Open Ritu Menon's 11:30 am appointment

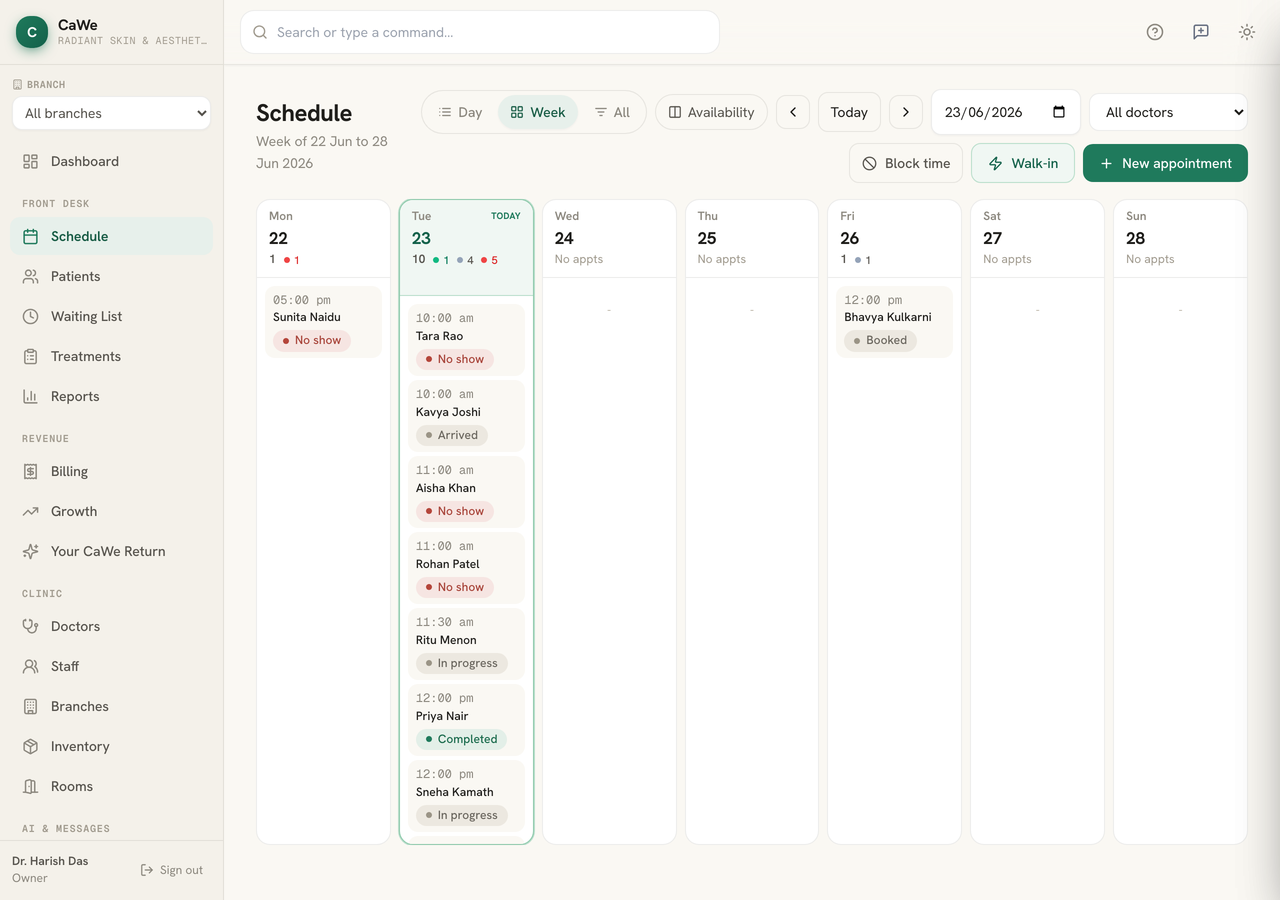point(466,644)
